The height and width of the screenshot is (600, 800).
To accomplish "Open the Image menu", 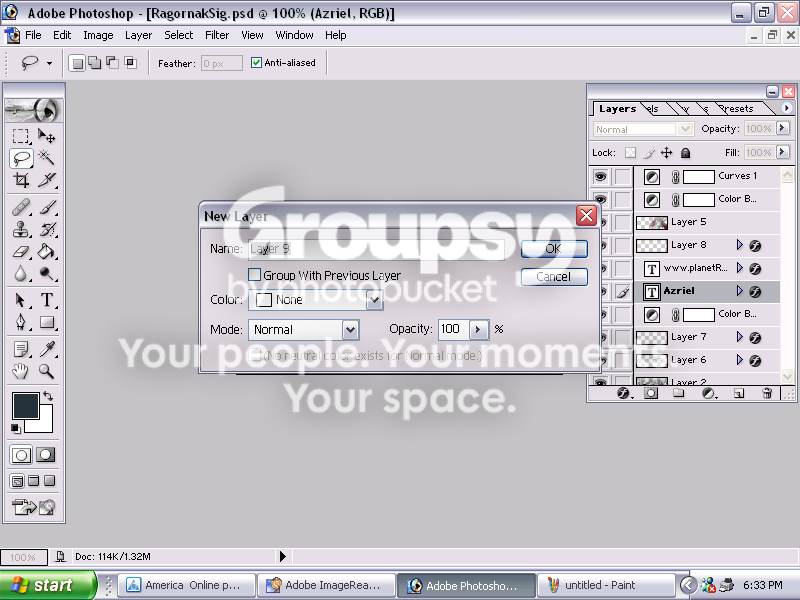I will coord(98,35).
